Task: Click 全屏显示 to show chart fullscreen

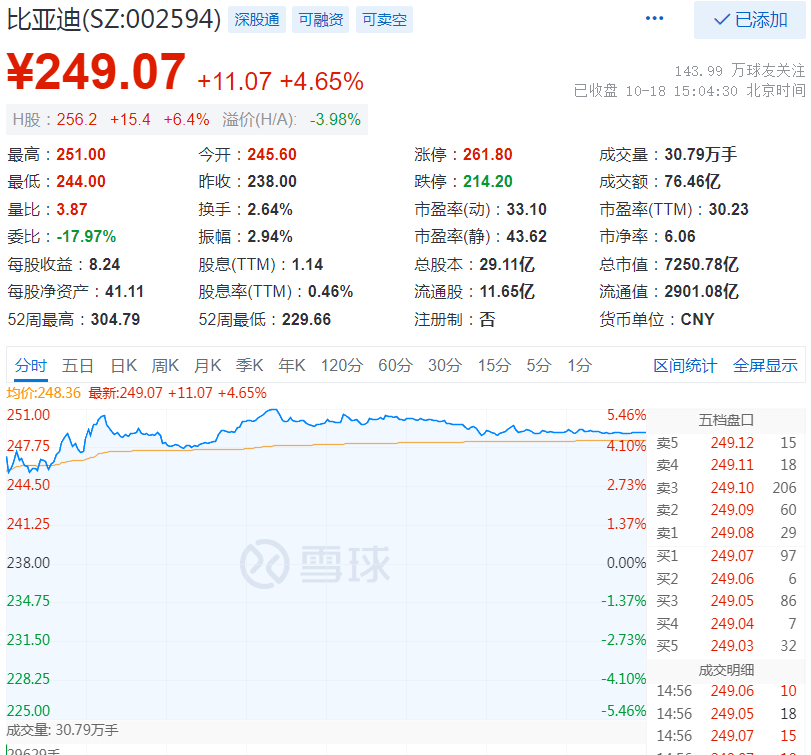Action: point(765,366)
